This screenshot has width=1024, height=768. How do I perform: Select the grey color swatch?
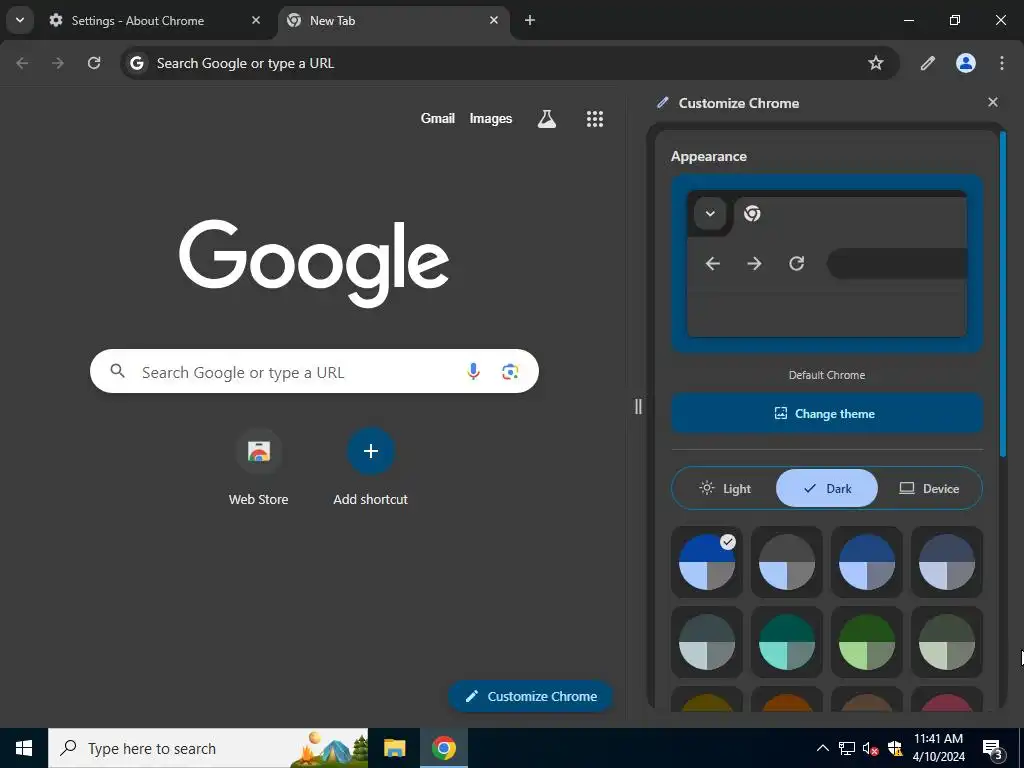tap(787, 562)
